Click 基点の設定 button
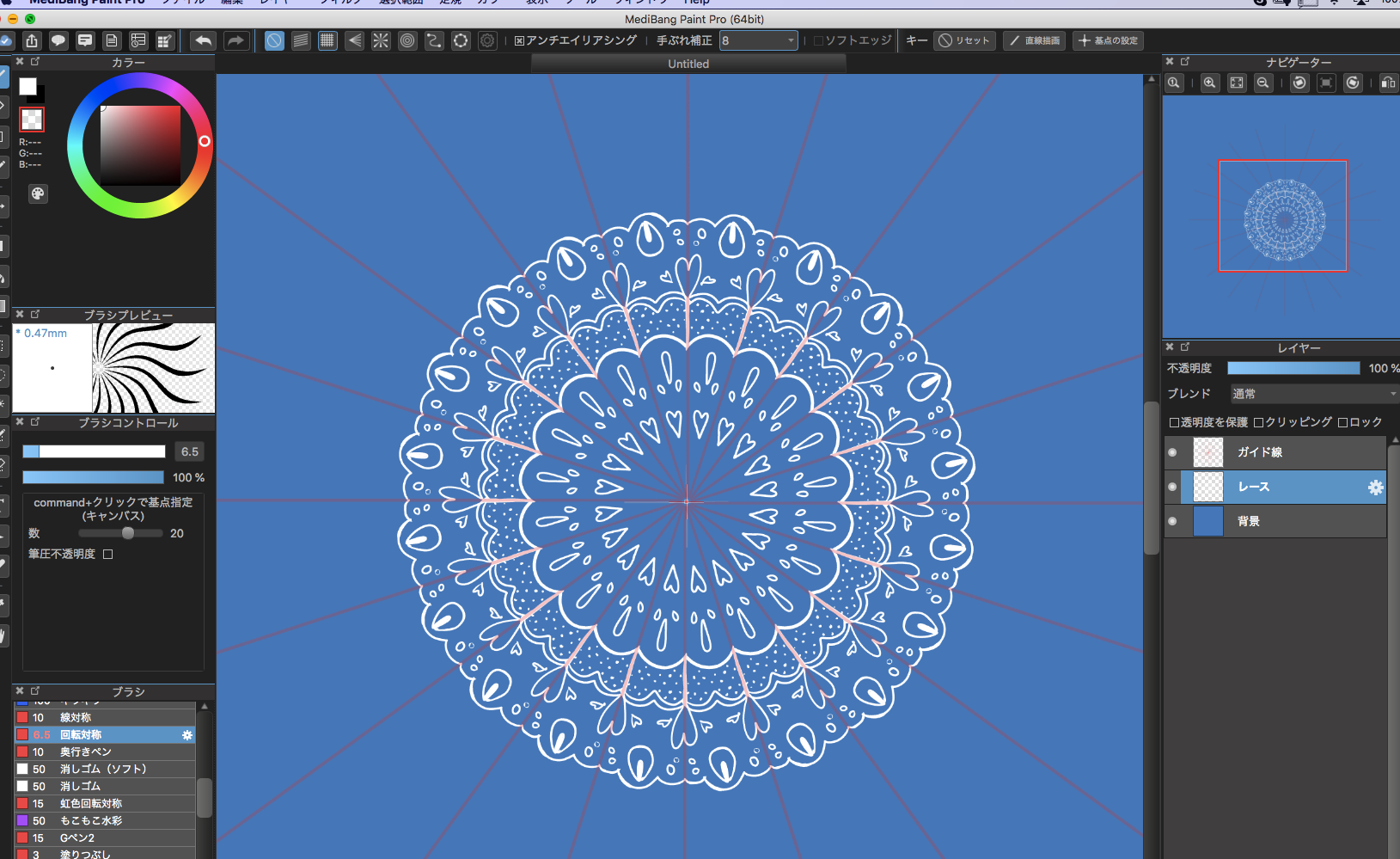 pyautogui.click(x=1108, y=40)
